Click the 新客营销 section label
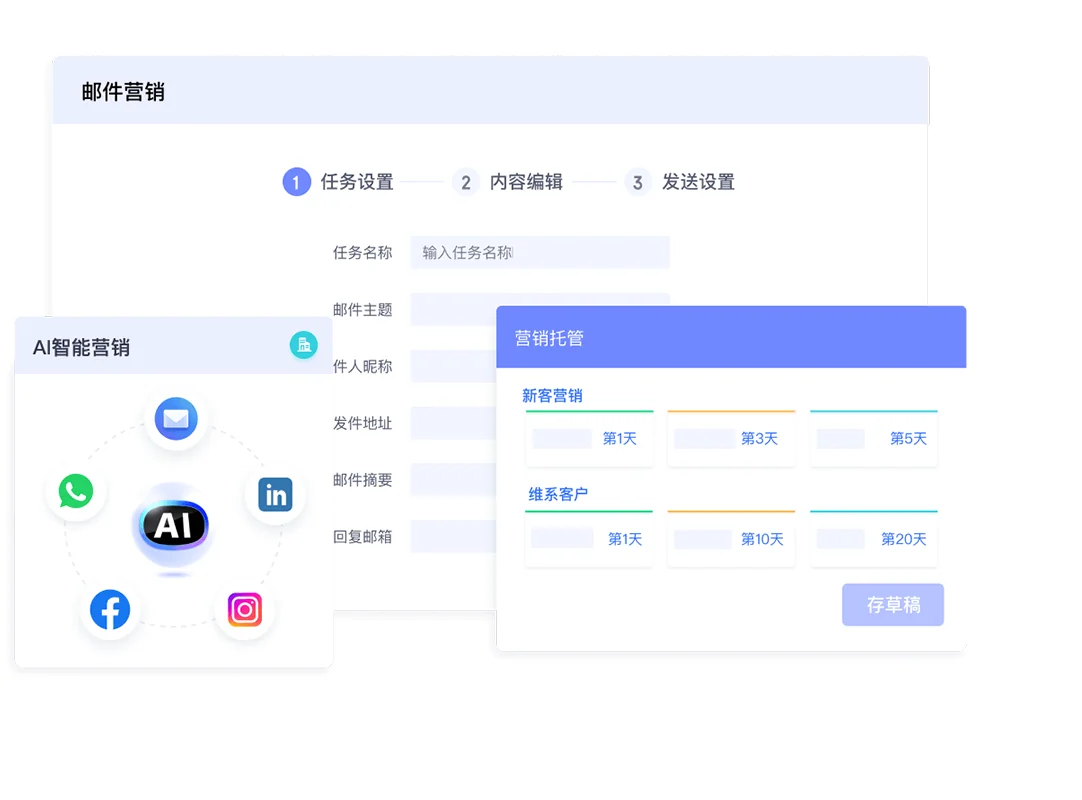 (x=552, y=396)
